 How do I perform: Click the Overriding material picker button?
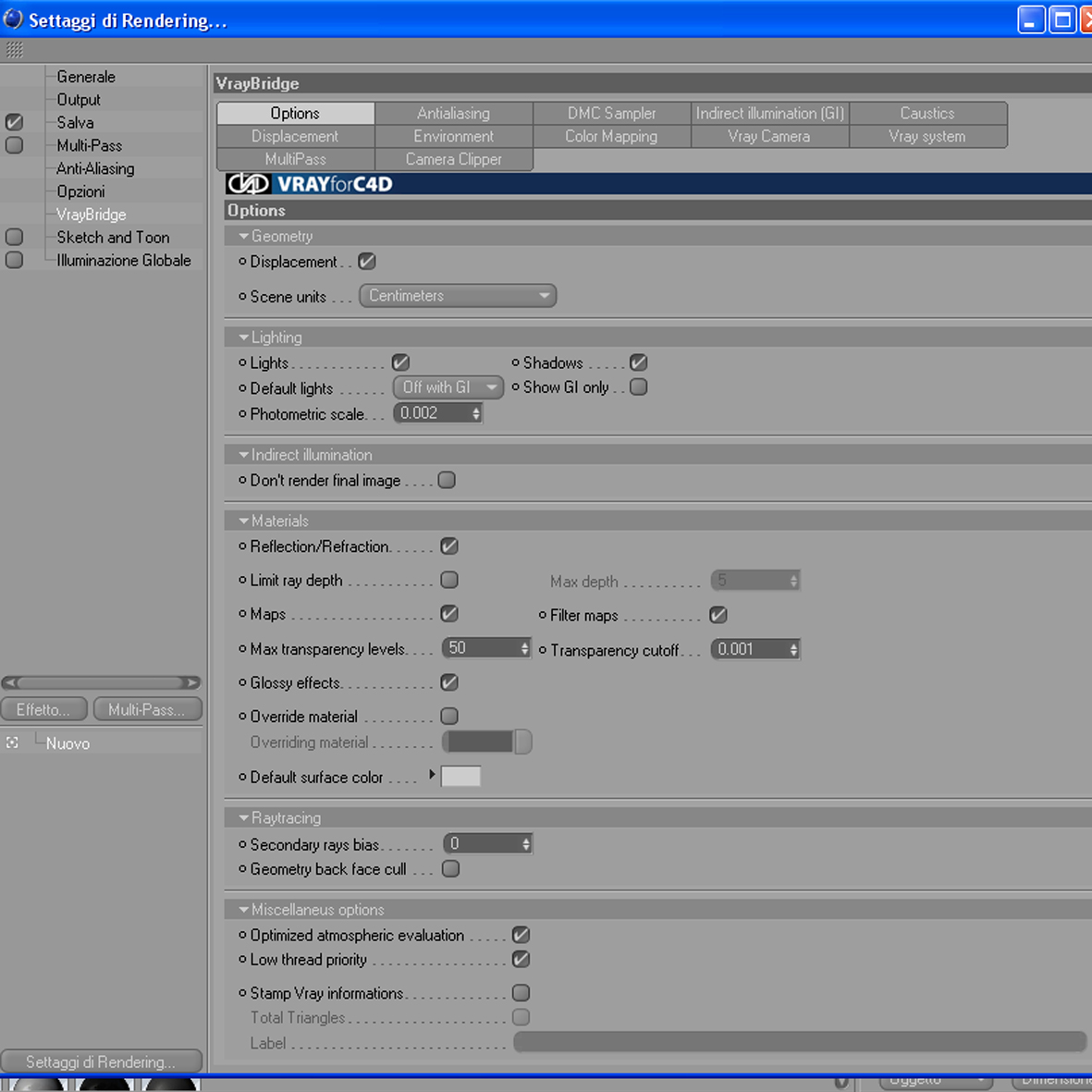522,742
